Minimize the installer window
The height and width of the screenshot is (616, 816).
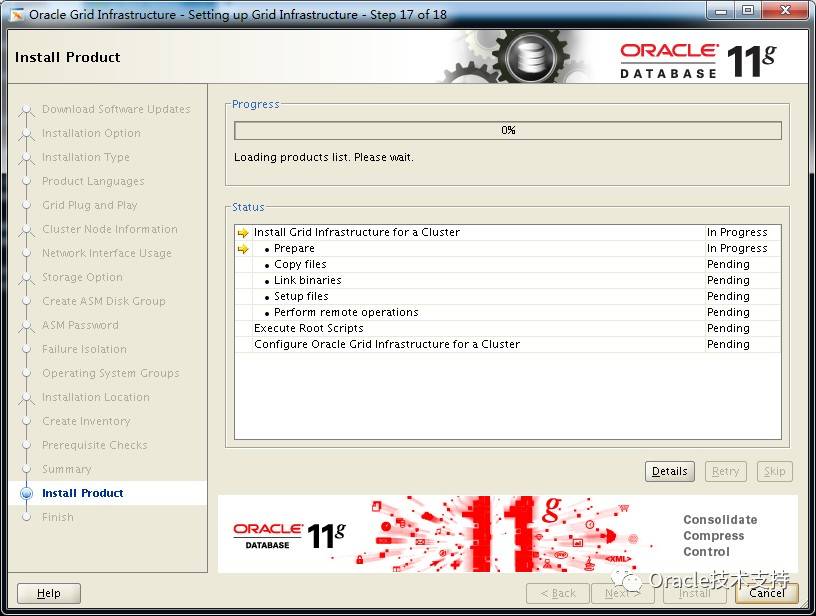pos(721,10)
